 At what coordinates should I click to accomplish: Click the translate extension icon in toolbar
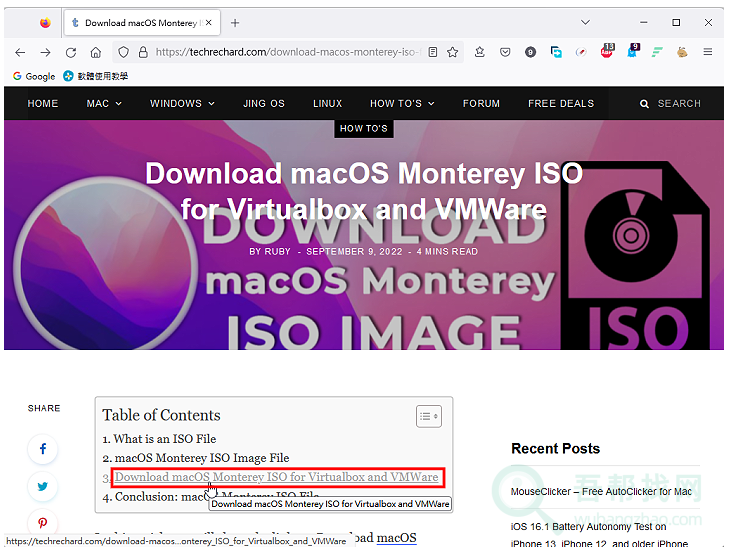[556, 52]
